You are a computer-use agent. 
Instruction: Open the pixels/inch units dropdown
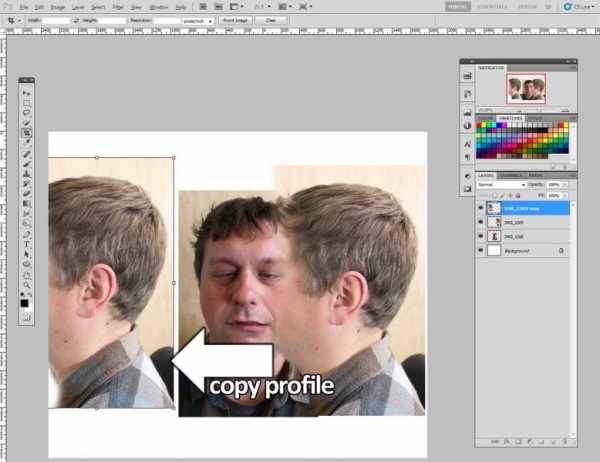[197, 21]
